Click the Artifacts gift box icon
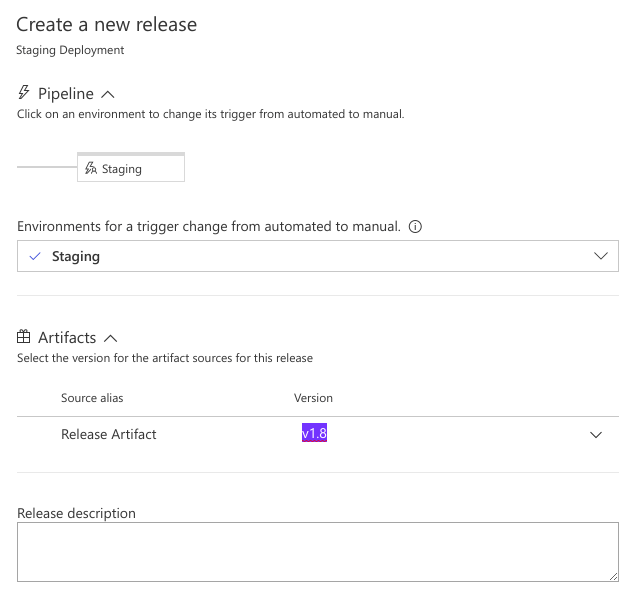637x600 pixels. [25, 338]
